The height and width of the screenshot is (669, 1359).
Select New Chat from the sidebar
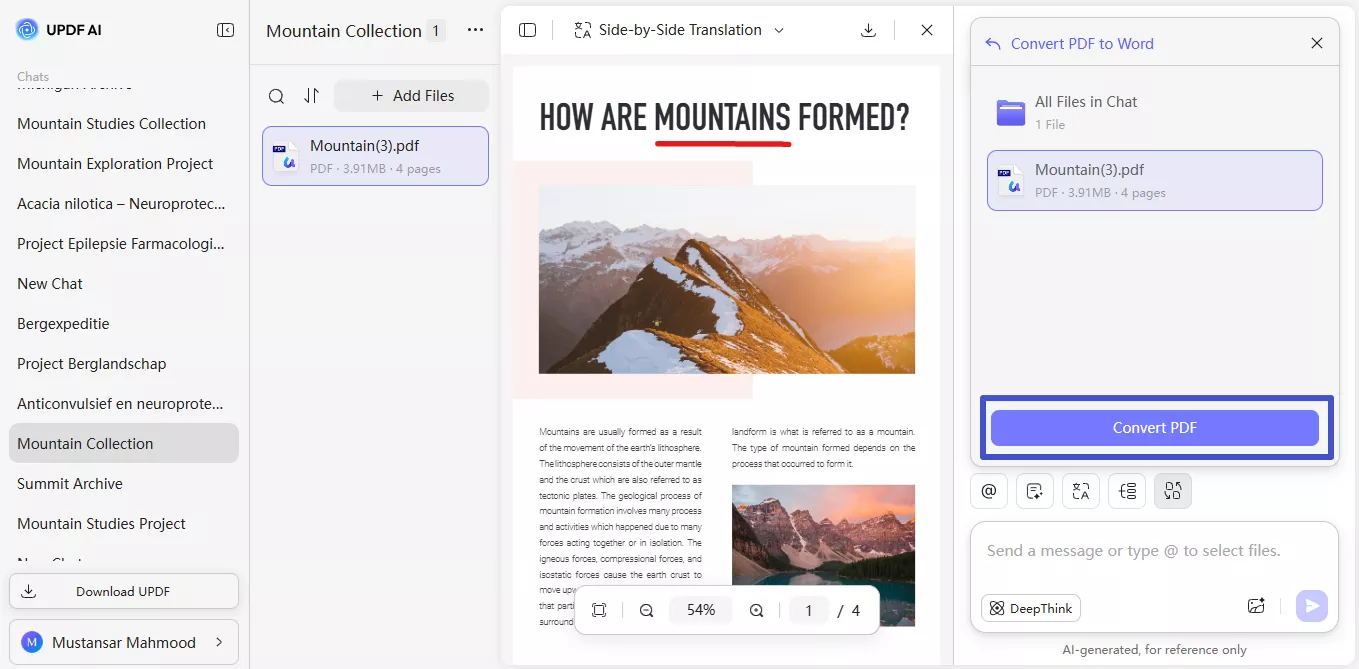(49, 283)
